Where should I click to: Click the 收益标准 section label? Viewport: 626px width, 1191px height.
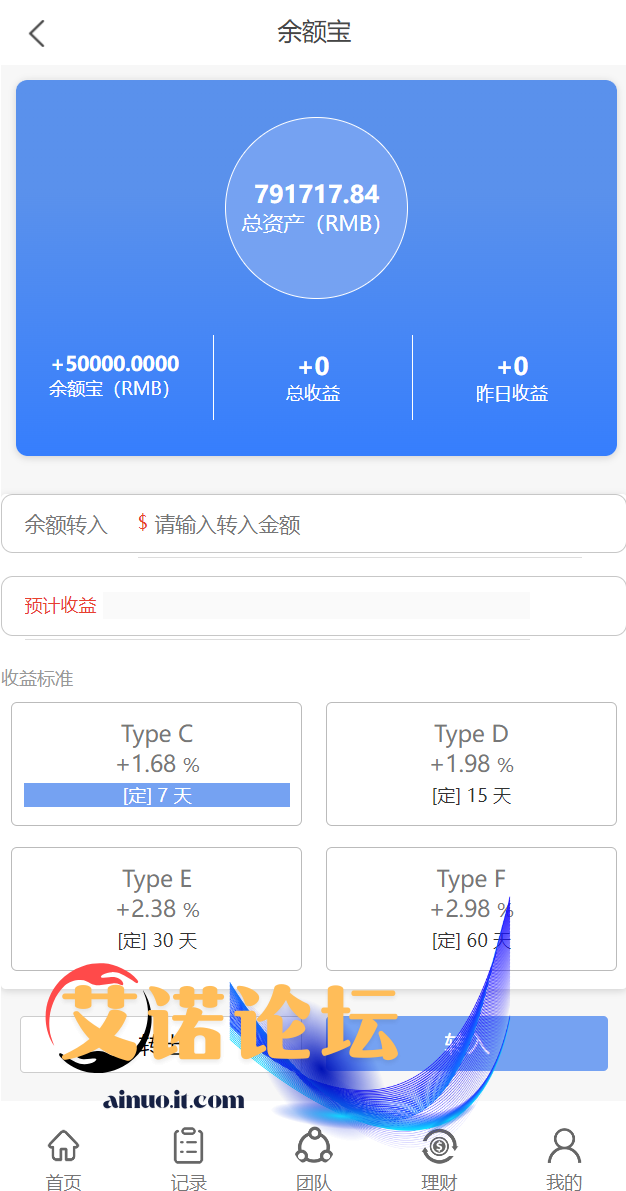pos(37,679)
